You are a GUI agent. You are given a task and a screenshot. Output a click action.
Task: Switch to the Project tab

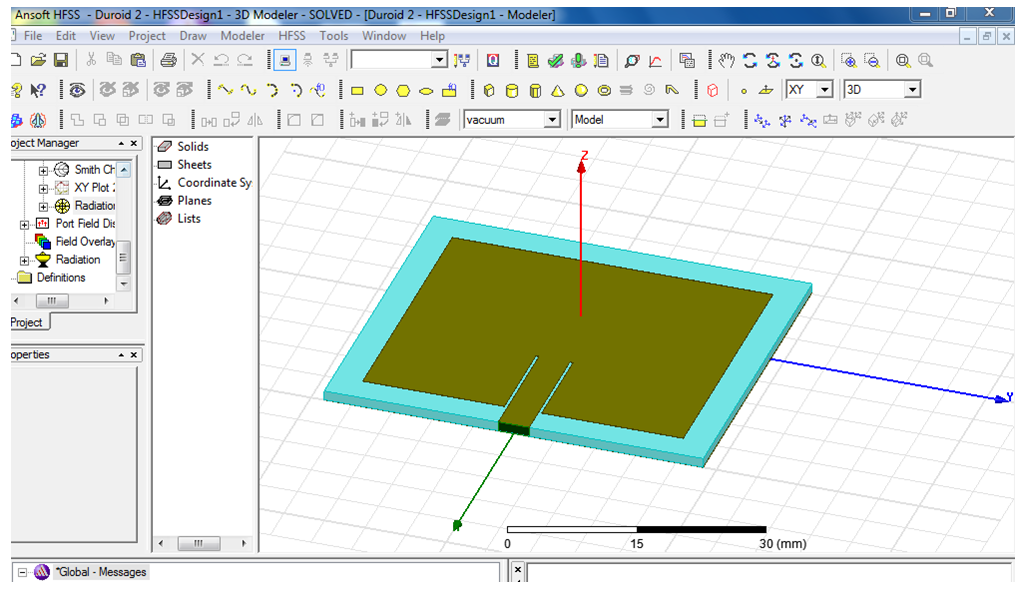pyautogui.click(x=26, y=322)
